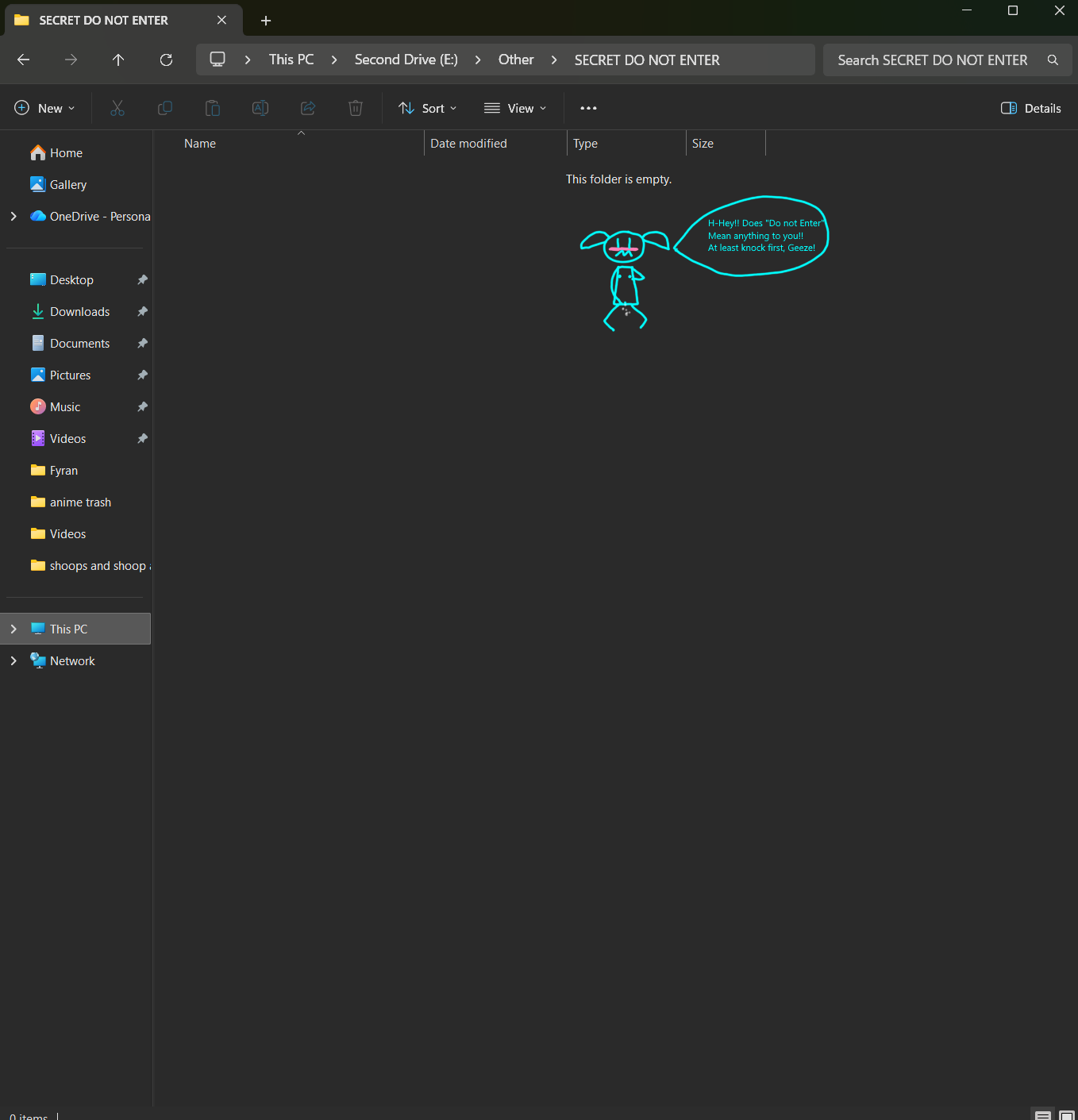Unpin pinned Videos from quick access

tap(142, 438)
